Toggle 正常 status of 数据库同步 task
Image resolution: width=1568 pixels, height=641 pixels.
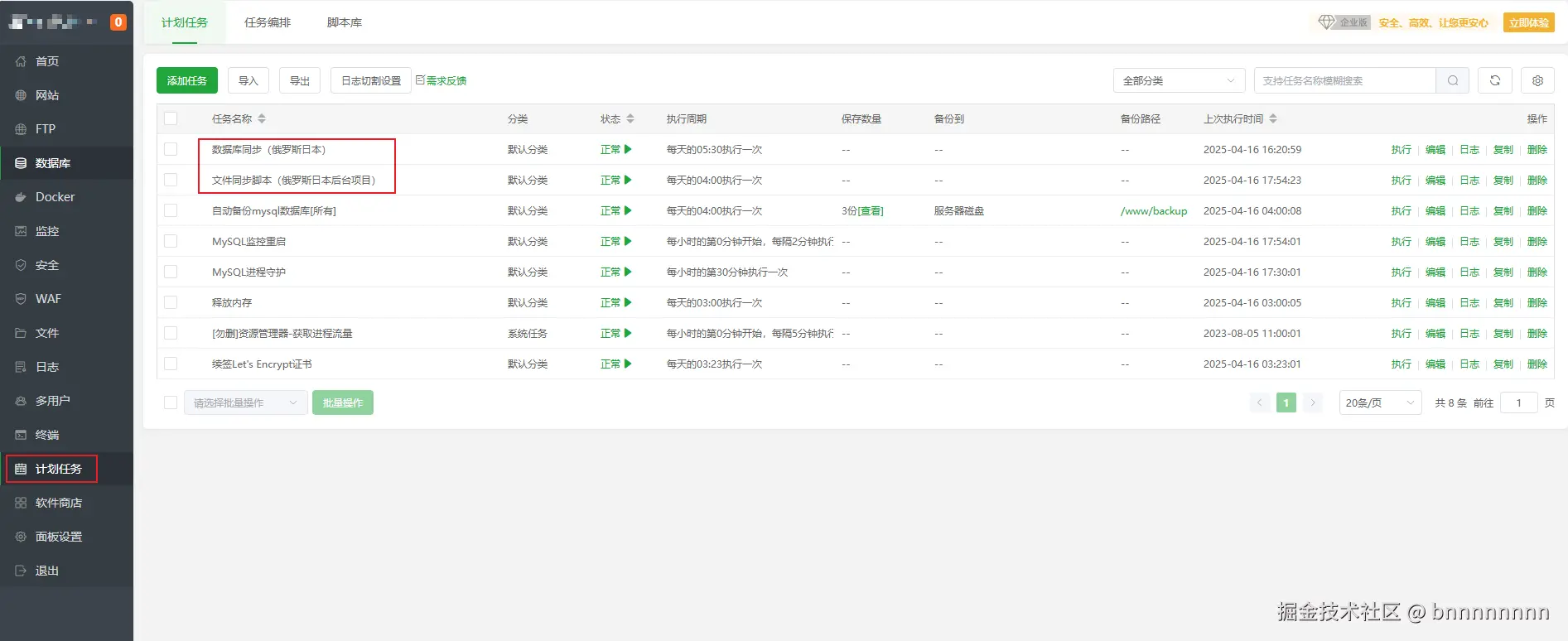(616, 149)
